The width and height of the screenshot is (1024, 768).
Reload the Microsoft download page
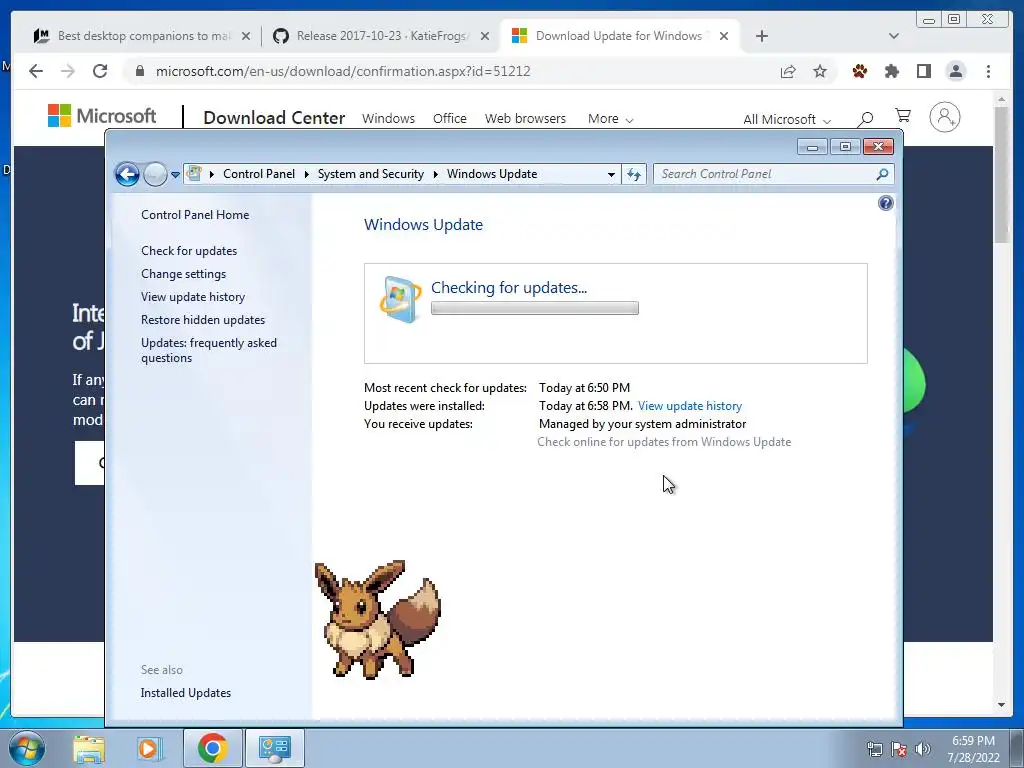tap(100, 71)
